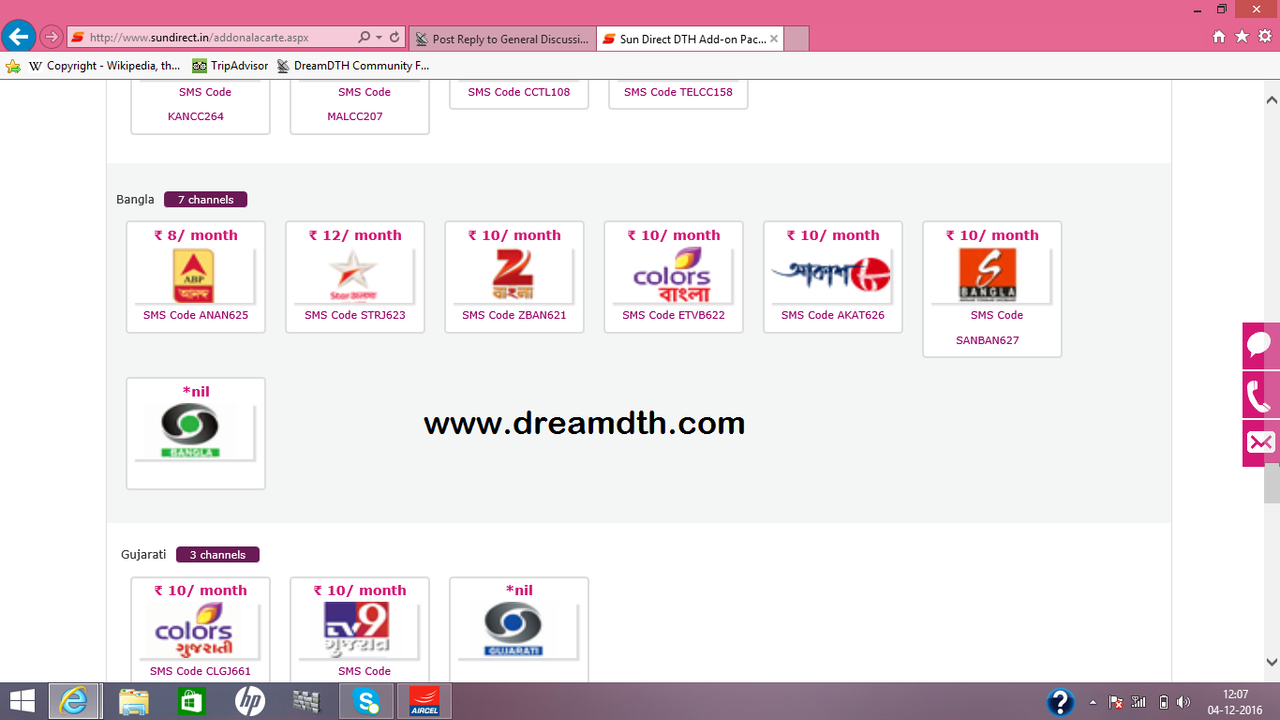This screenshot has height=720, width=1280.
Task: Open Skype from the taskbar
Action: pos(366,701)
